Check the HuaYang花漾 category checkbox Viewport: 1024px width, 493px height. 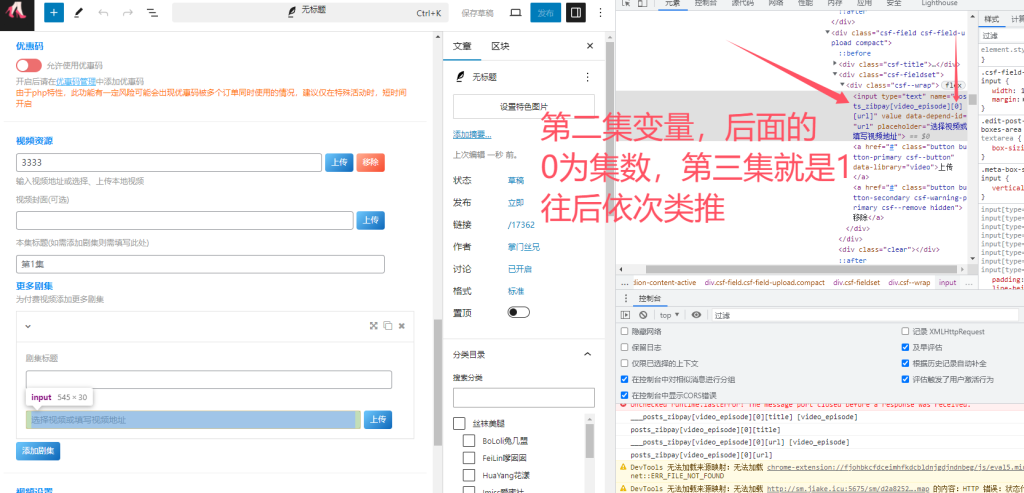[x=469, y=475]
